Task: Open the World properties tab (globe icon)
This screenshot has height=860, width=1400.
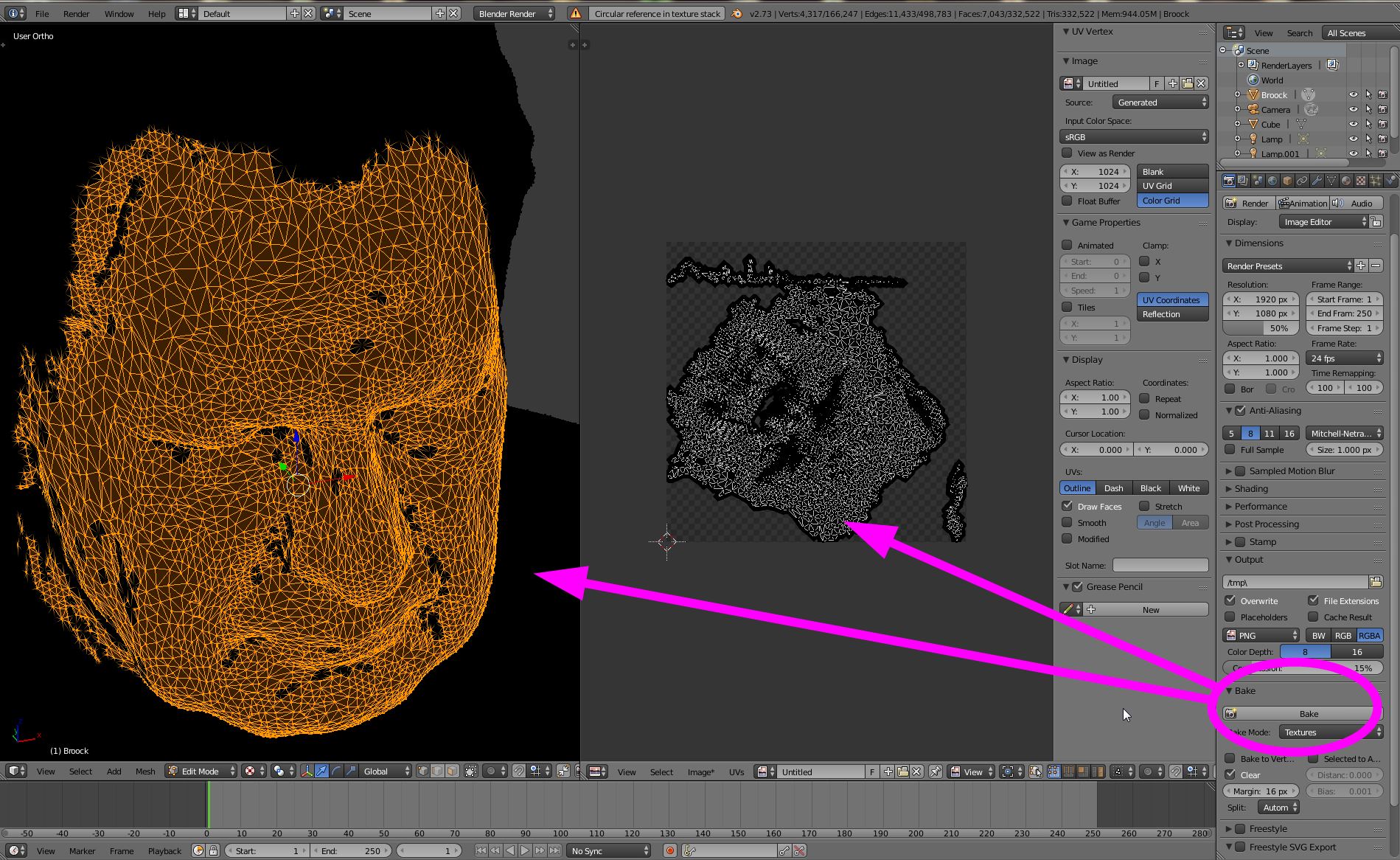Action: point(1272,181)
